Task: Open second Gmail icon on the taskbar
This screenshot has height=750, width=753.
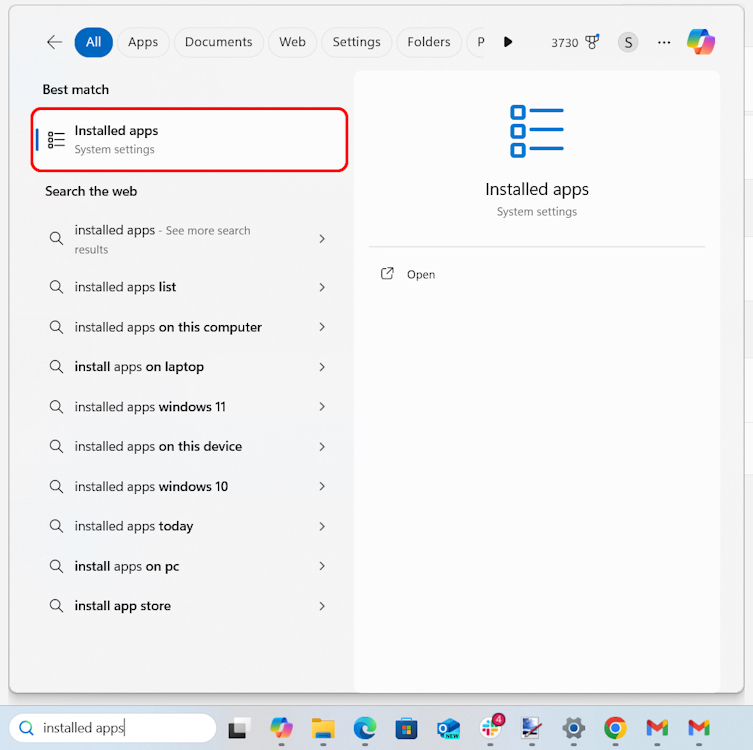Action: (699, 728)
